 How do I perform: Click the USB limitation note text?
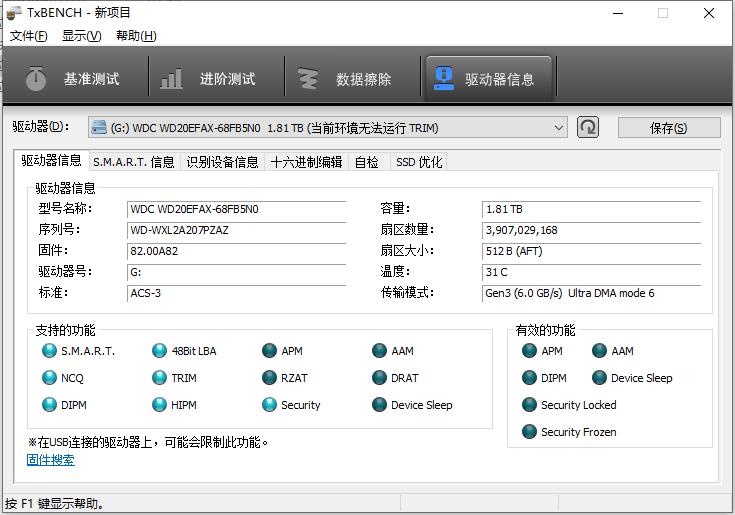(148, 442)
